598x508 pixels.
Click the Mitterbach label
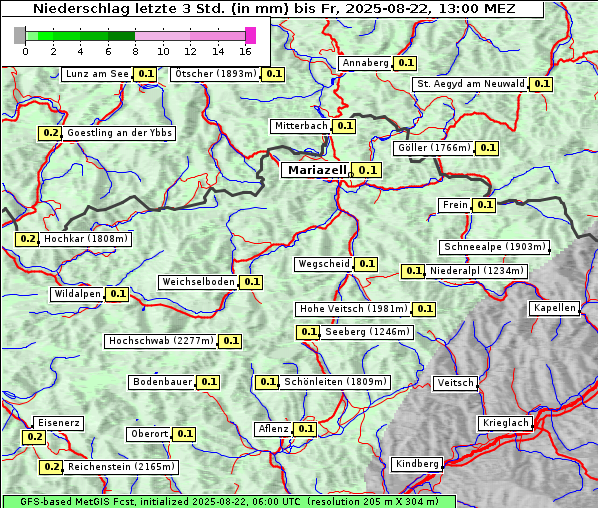(x=301, y=126)
